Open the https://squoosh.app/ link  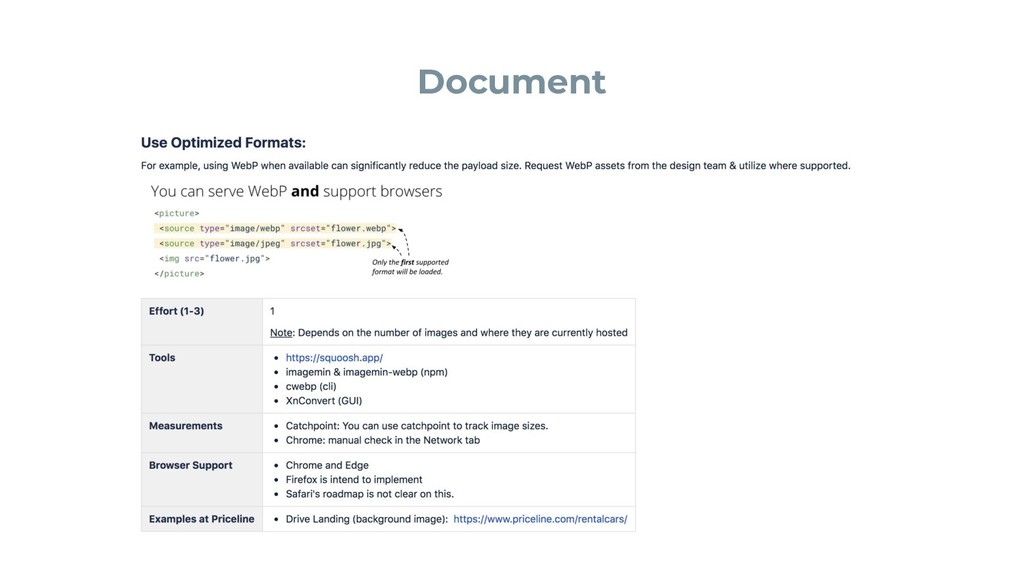tap(334, 358)
